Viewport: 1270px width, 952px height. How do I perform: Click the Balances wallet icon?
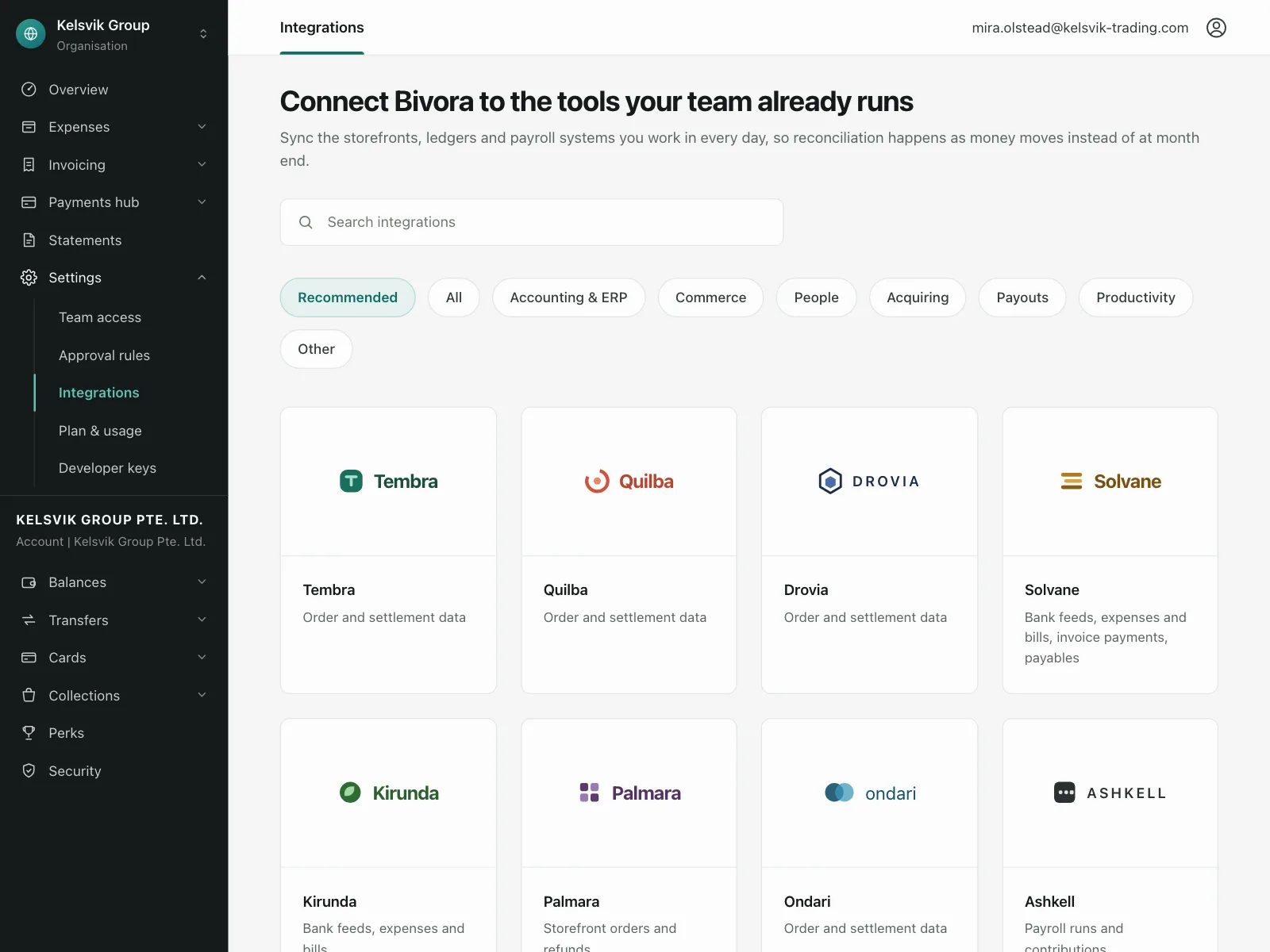(x=29, y=582)
